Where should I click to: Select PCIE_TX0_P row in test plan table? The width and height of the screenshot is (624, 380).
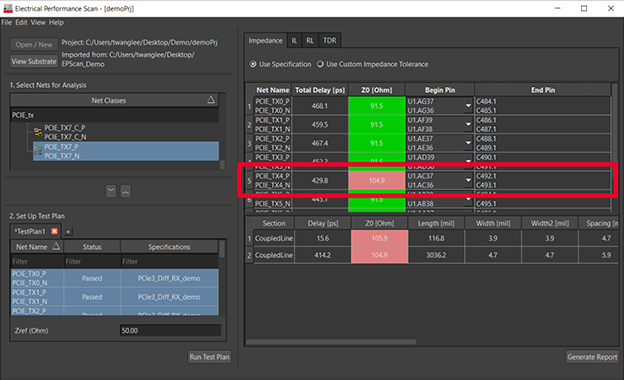tap(37, 278)
